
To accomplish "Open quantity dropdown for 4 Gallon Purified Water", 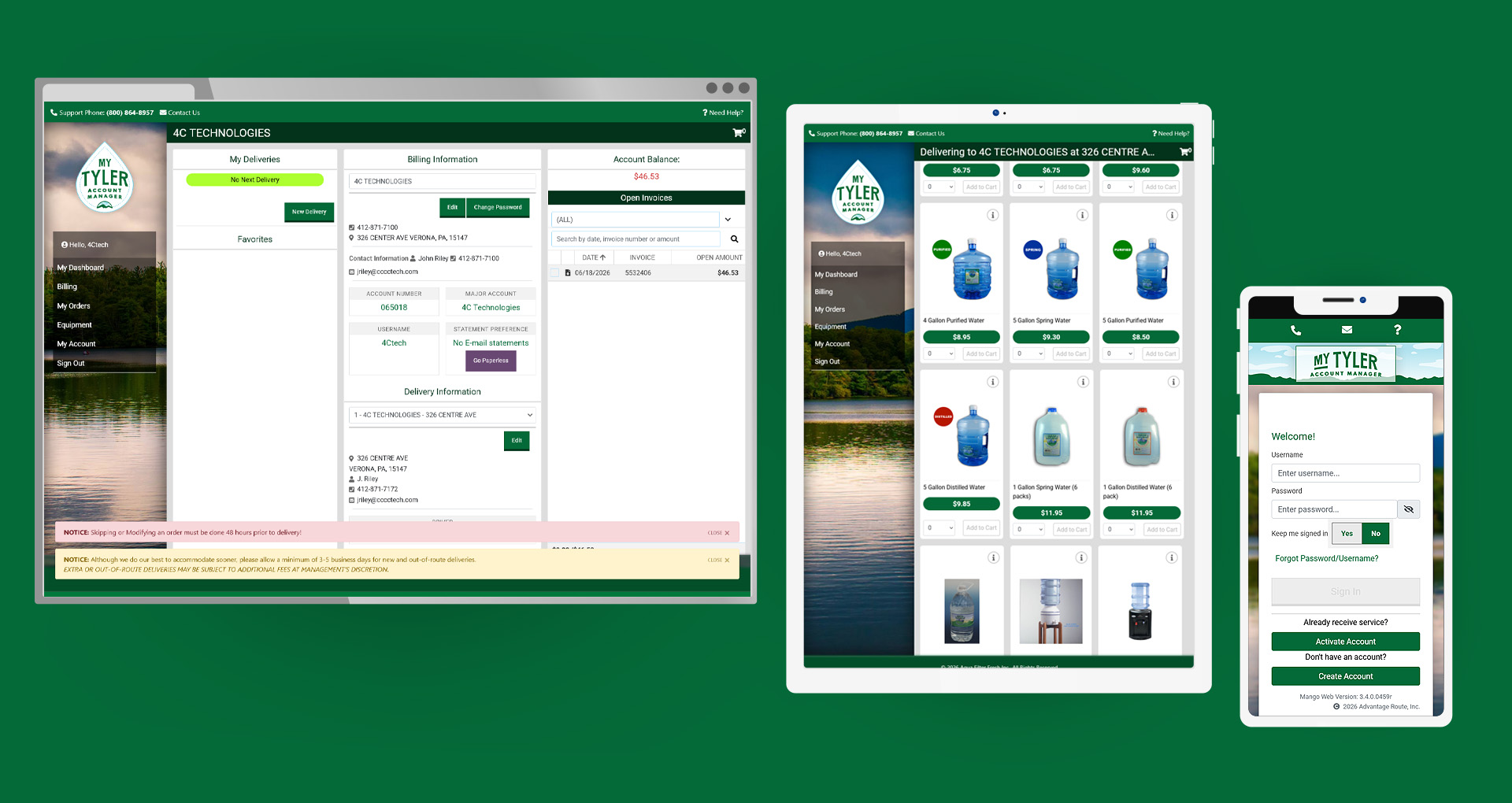I will [x=939, y=354].
